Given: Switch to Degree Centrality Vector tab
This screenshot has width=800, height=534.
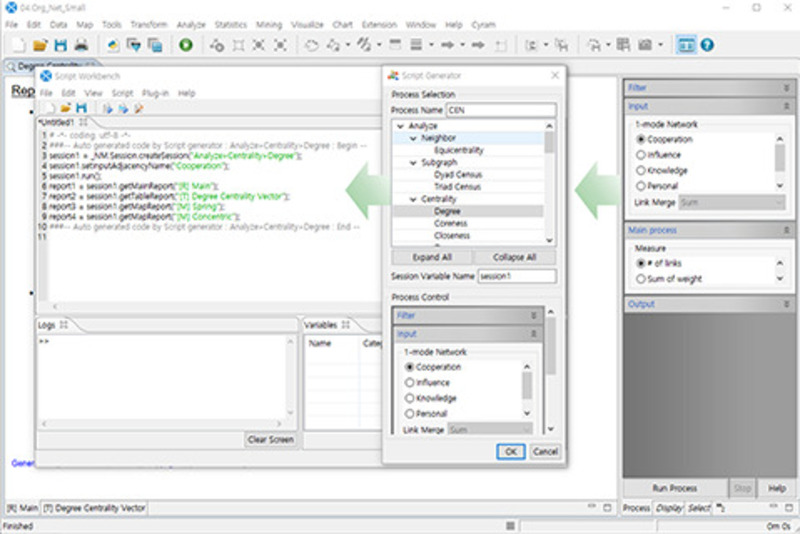Looking at the screenshot, I should pyautogui.click(x=93, y=508).
